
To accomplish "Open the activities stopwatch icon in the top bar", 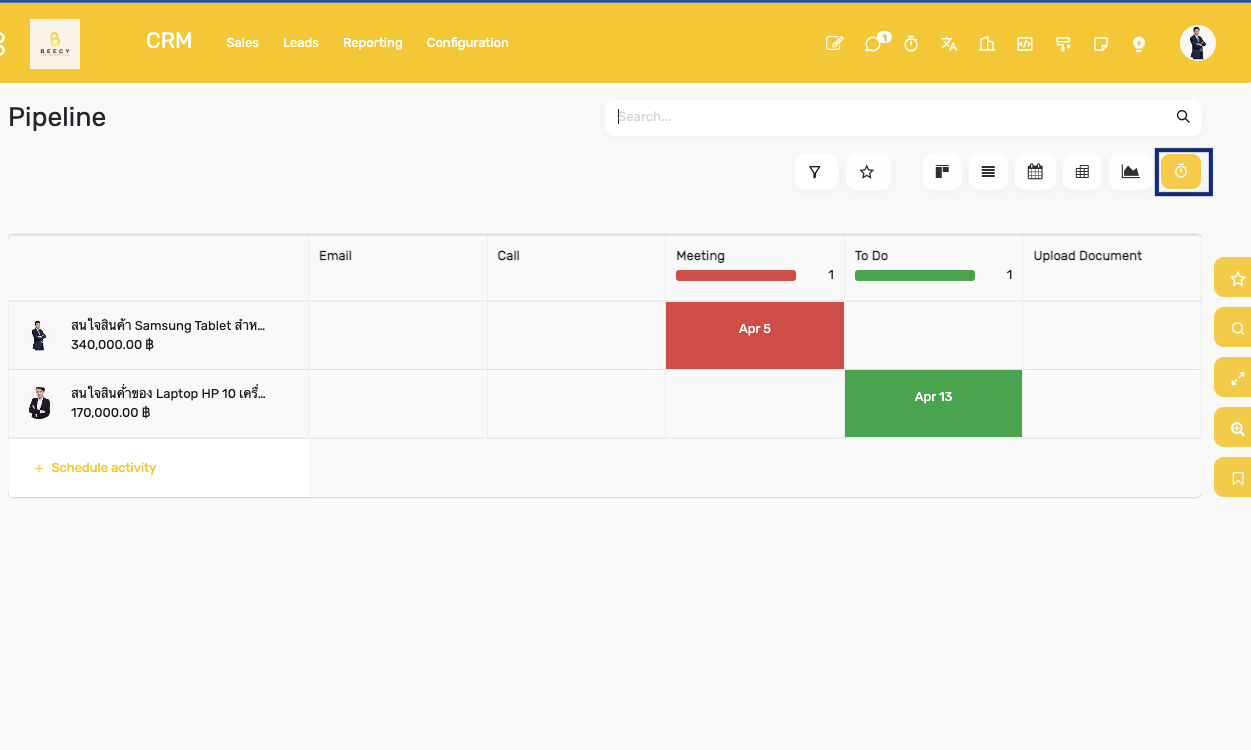I will tap(911, 43).
